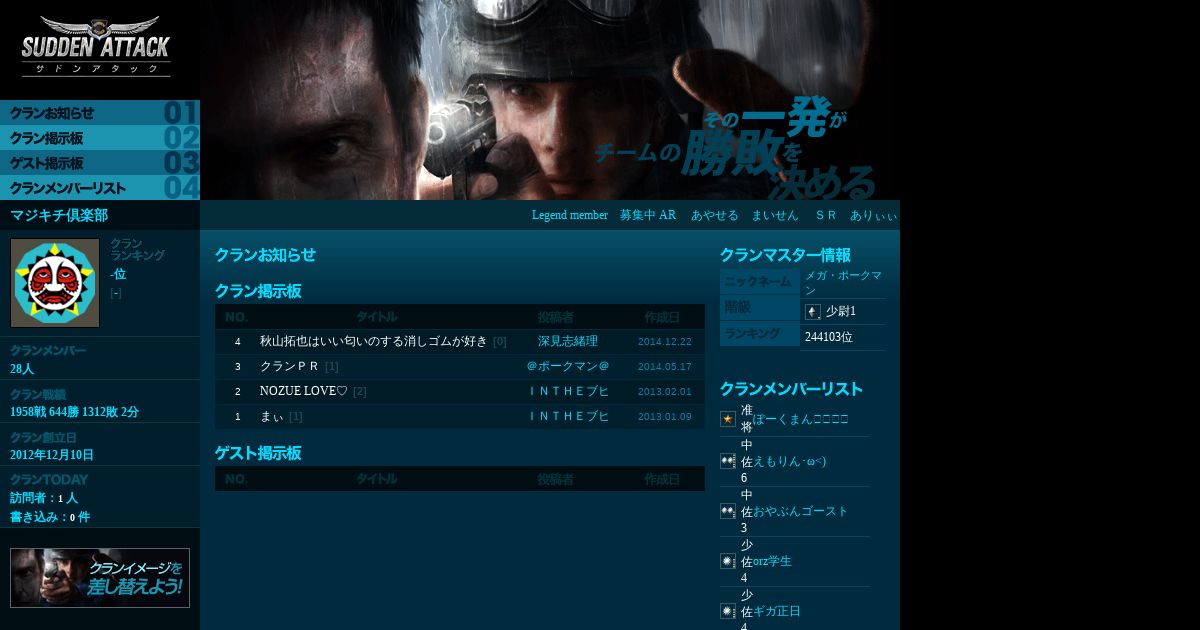Click the rank icon beside orz学生
This screenshot has height=630, width=1200.
[x=728, y=561]
